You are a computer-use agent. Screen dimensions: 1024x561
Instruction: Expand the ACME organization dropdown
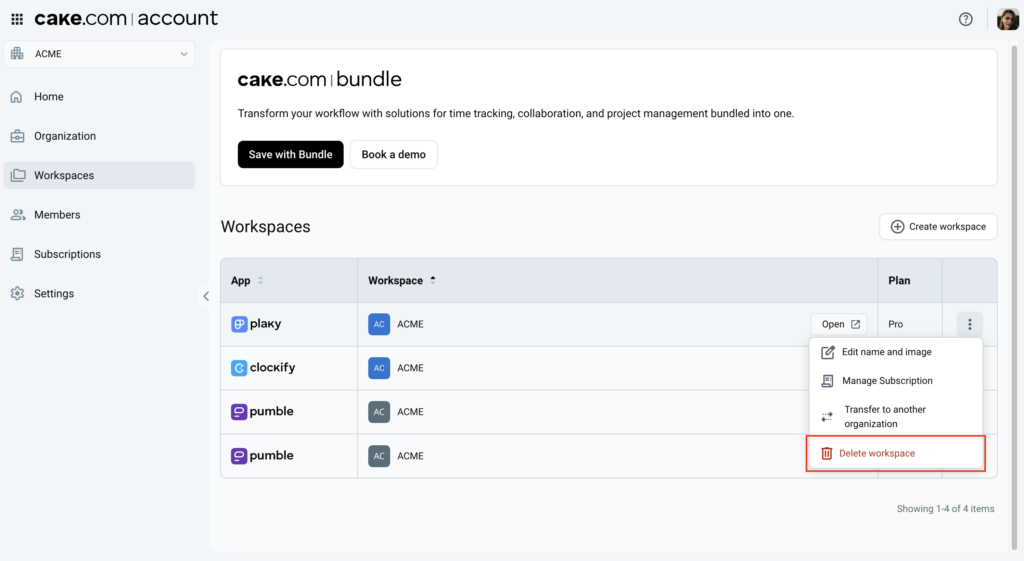[99, 54]
